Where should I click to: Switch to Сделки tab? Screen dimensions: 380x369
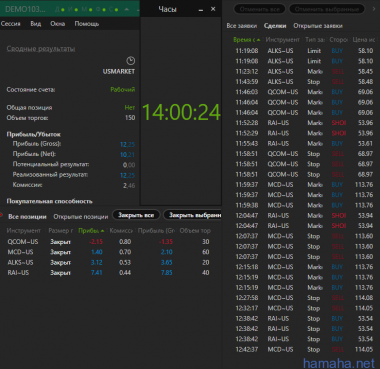(x=275, y=26)
